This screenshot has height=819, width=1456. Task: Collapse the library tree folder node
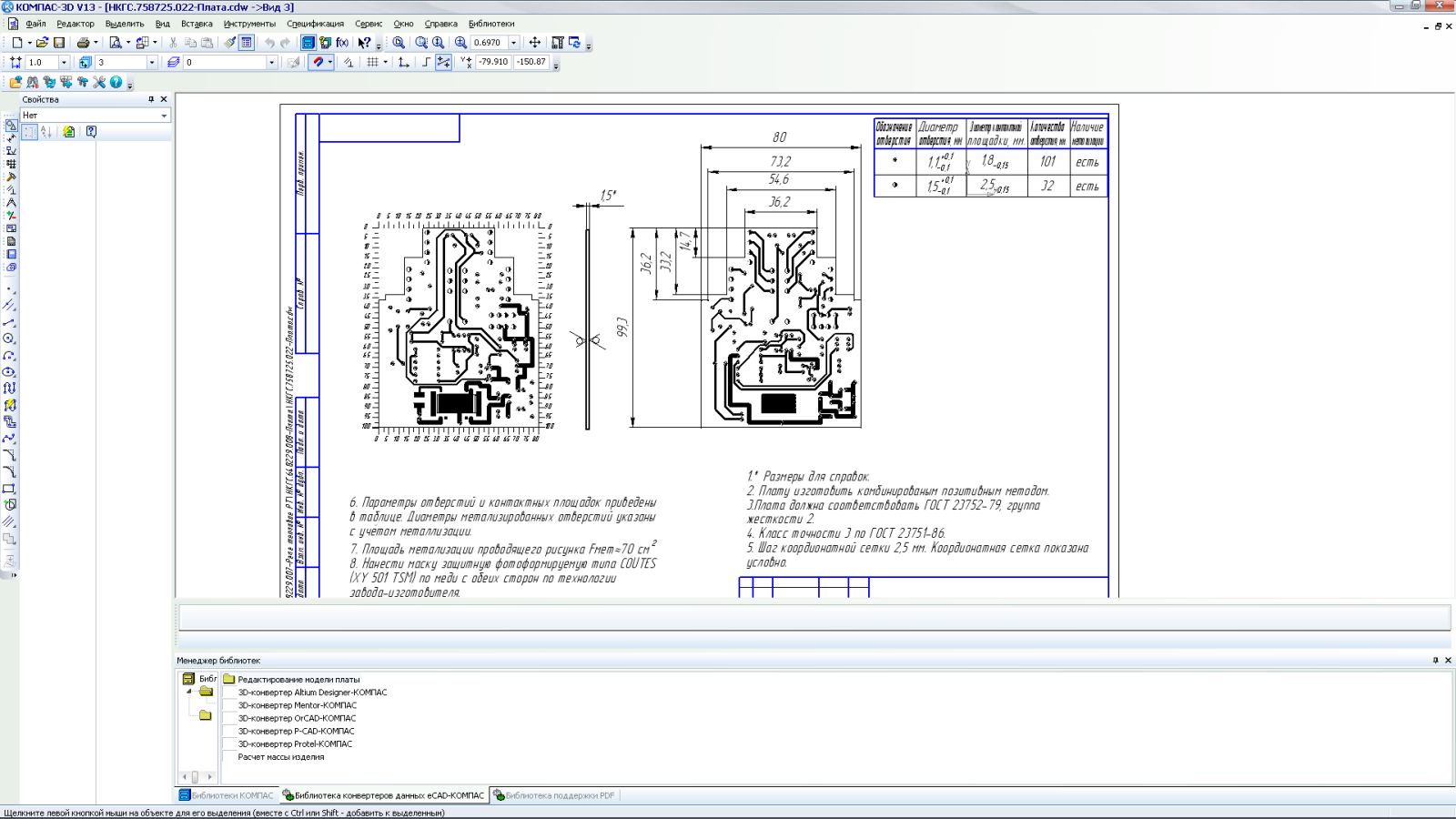[x=189, y=692]
